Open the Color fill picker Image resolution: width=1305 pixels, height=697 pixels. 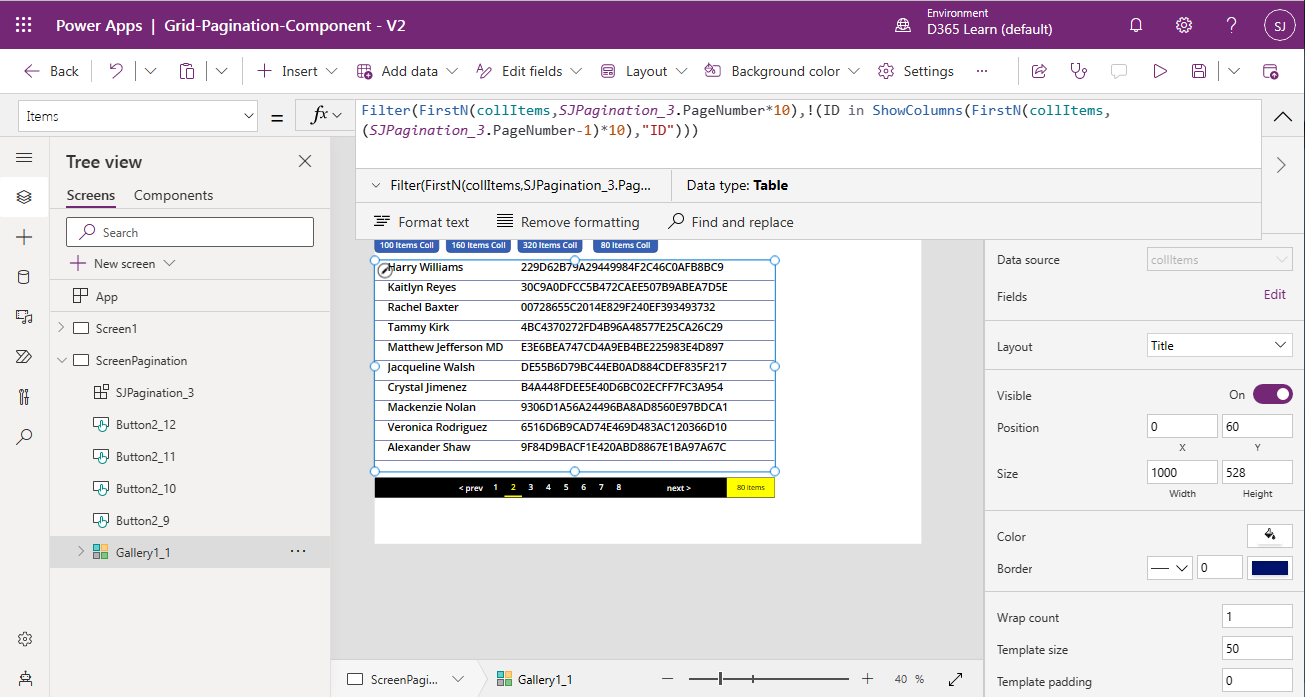1269,536
